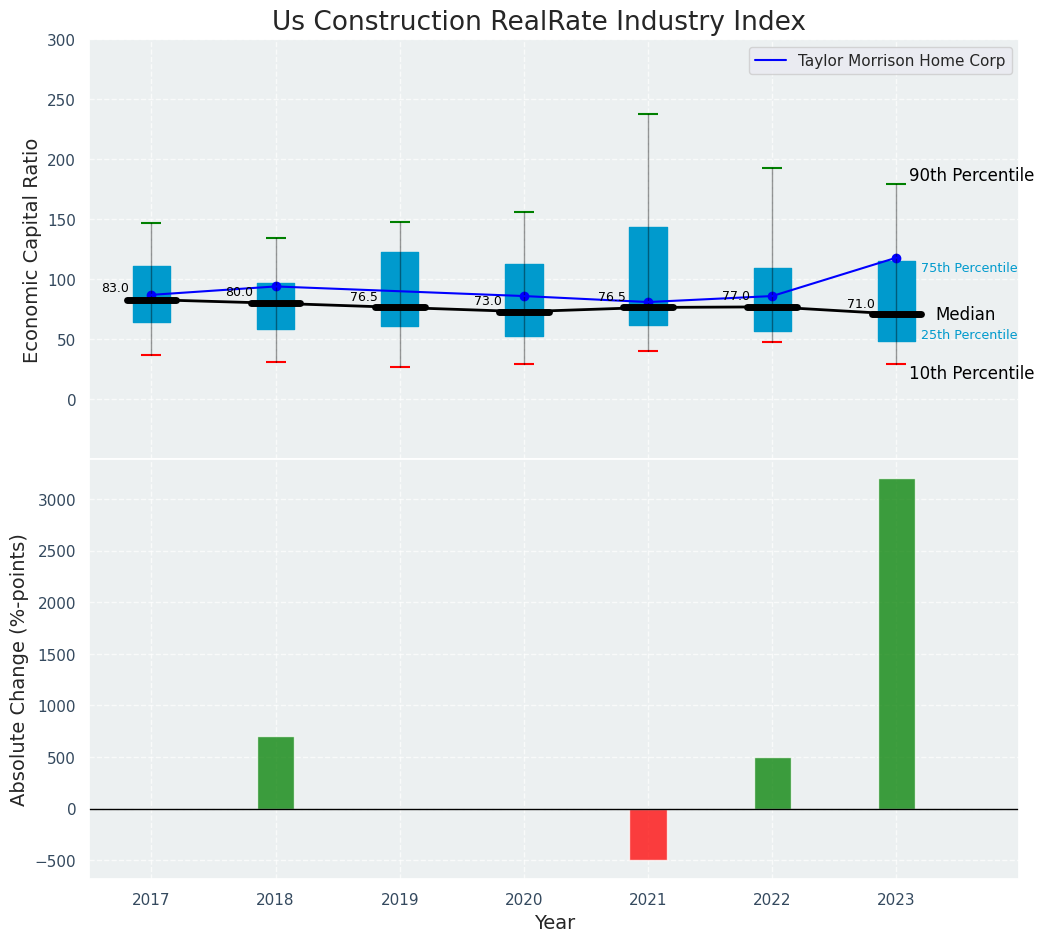Select the red 2021 negative change bar
Screen dimensions: 1044x942
click(x=648, y=834)
